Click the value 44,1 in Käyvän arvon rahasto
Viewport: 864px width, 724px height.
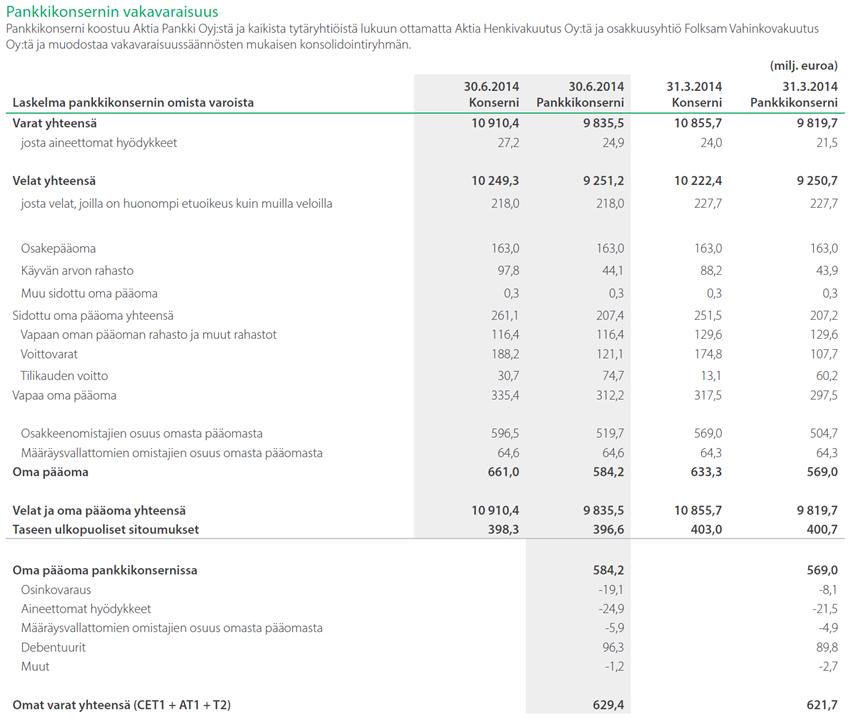613,271
